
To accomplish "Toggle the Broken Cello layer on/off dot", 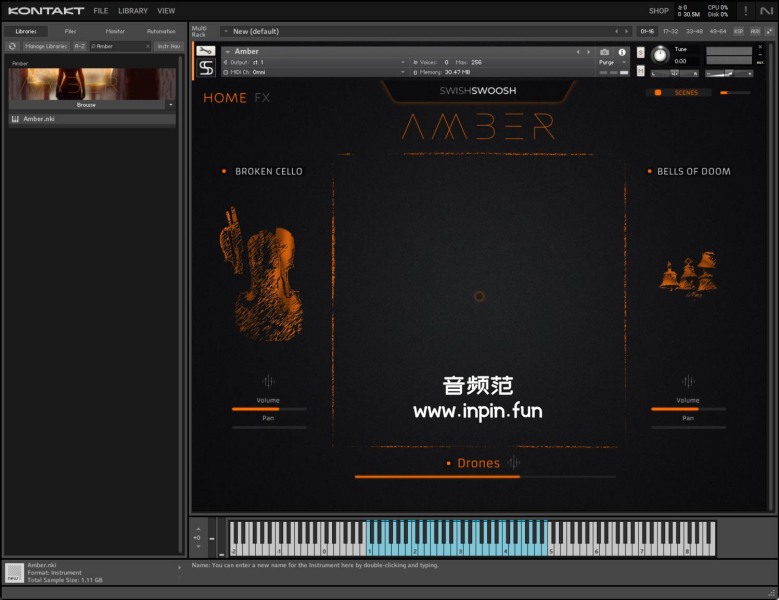I will (224, 171).
